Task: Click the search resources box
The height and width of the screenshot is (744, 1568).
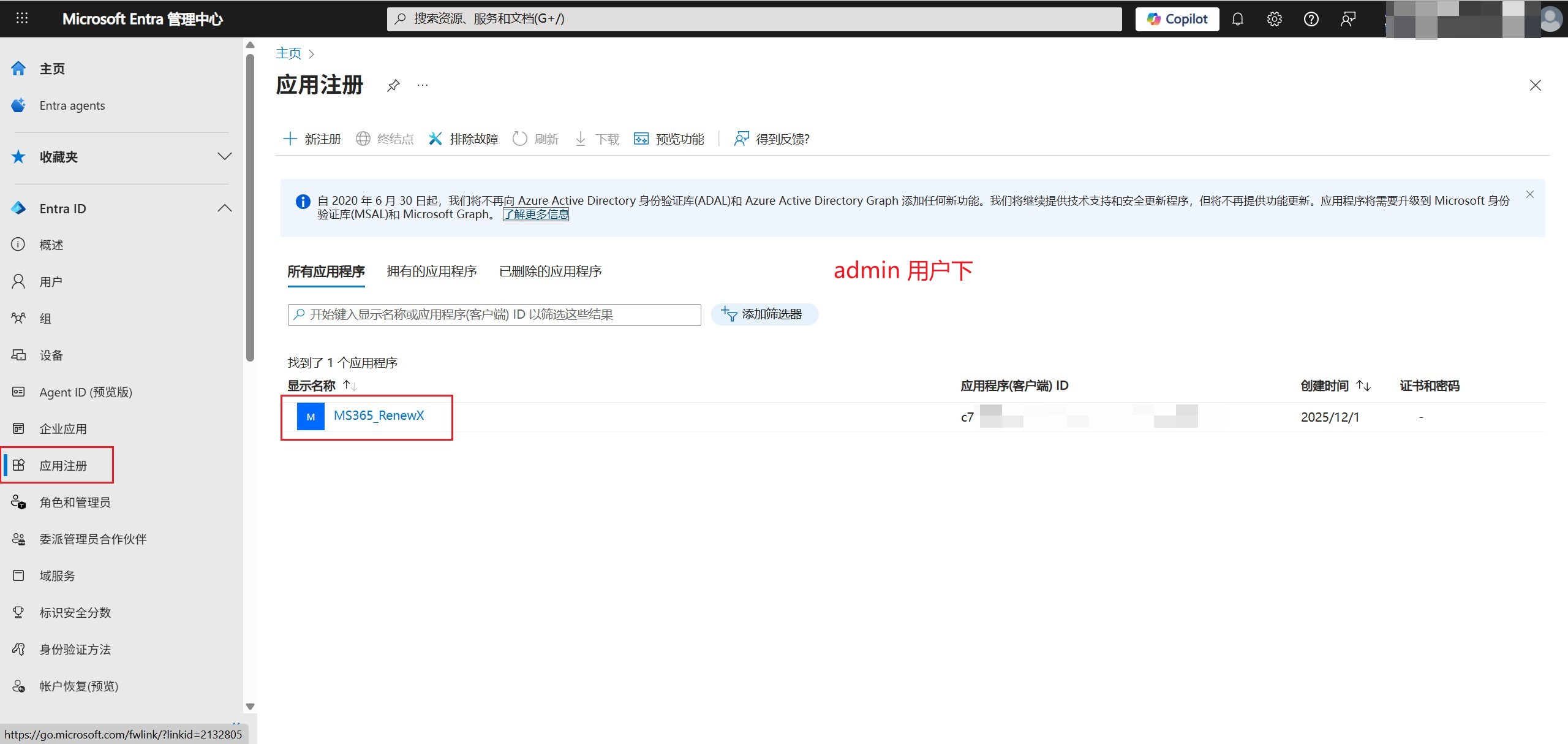Action: coord(754,19)
